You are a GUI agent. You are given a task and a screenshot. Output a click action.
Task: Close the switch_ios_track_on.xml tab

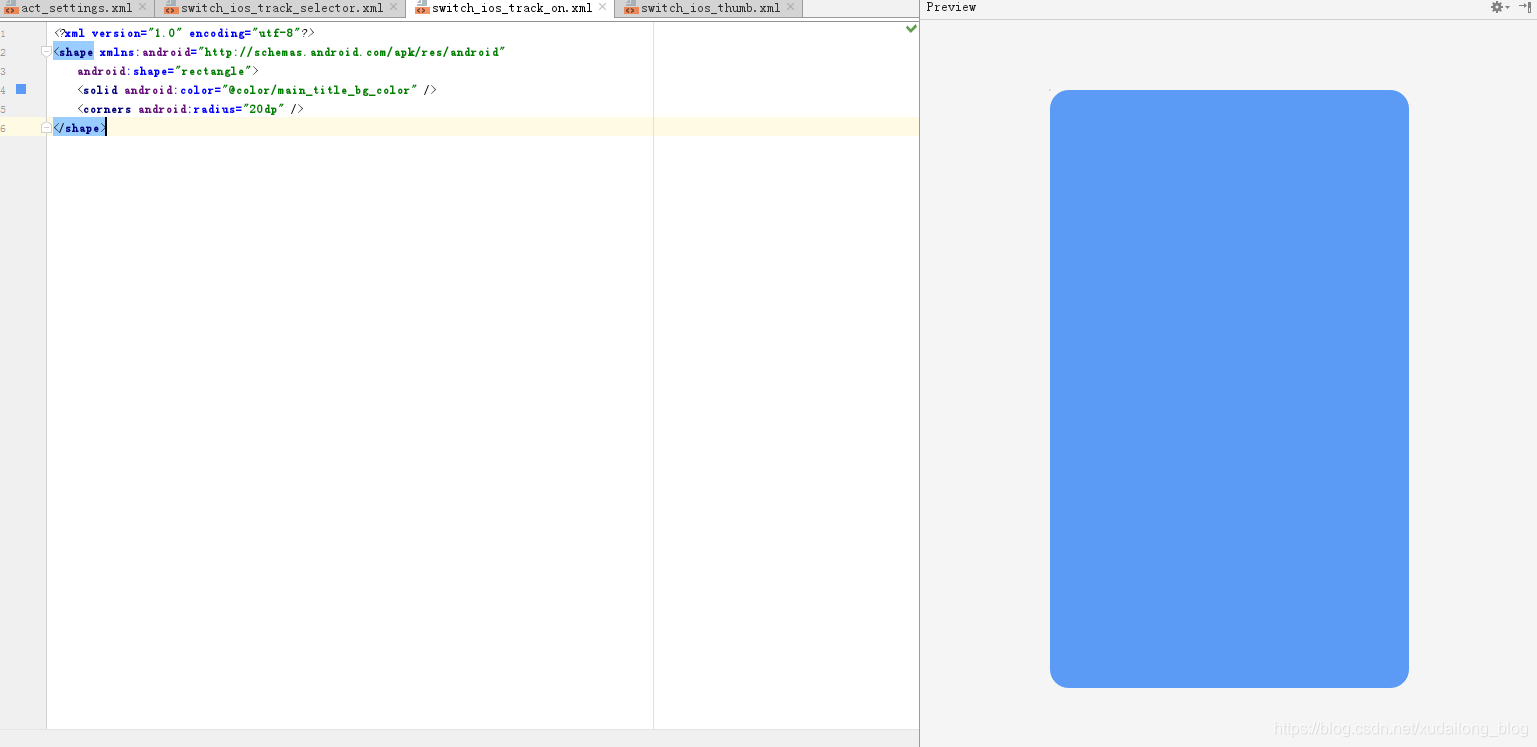pos(602,7)
